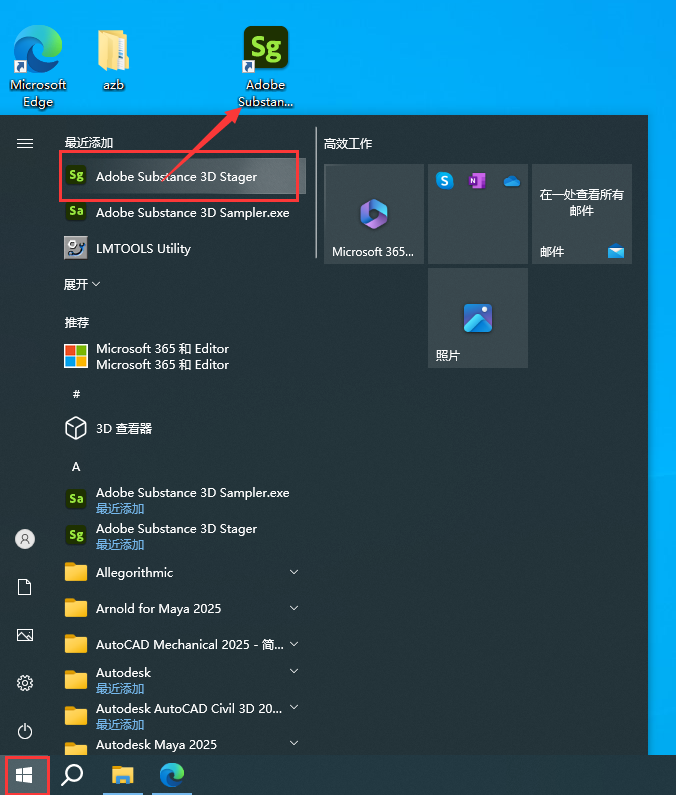Launch Adobe Substance 3D Sampler.exe in recently added

[x=183, y=212]
